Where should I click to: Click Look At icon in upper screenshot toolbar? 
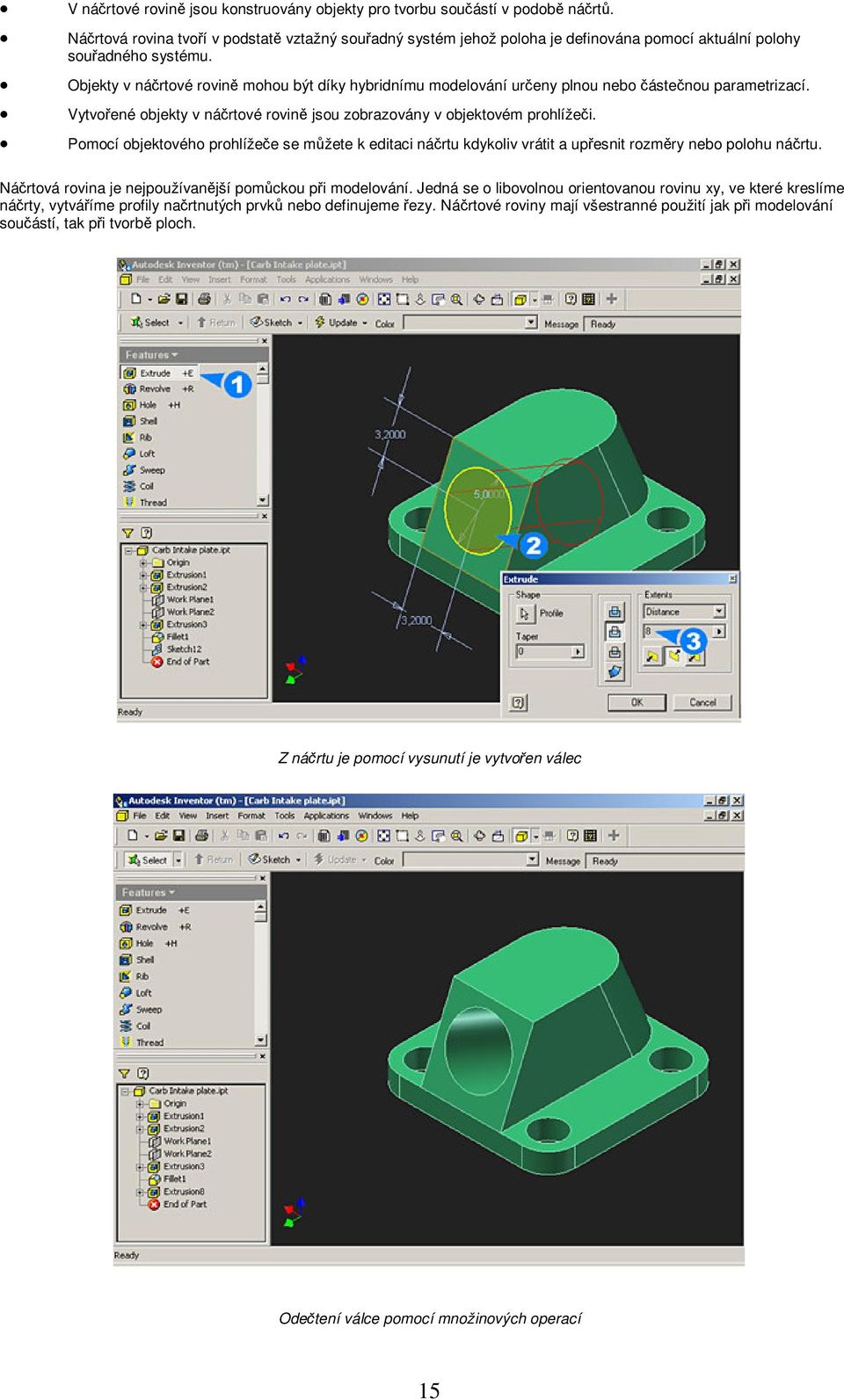pos(498,299)
